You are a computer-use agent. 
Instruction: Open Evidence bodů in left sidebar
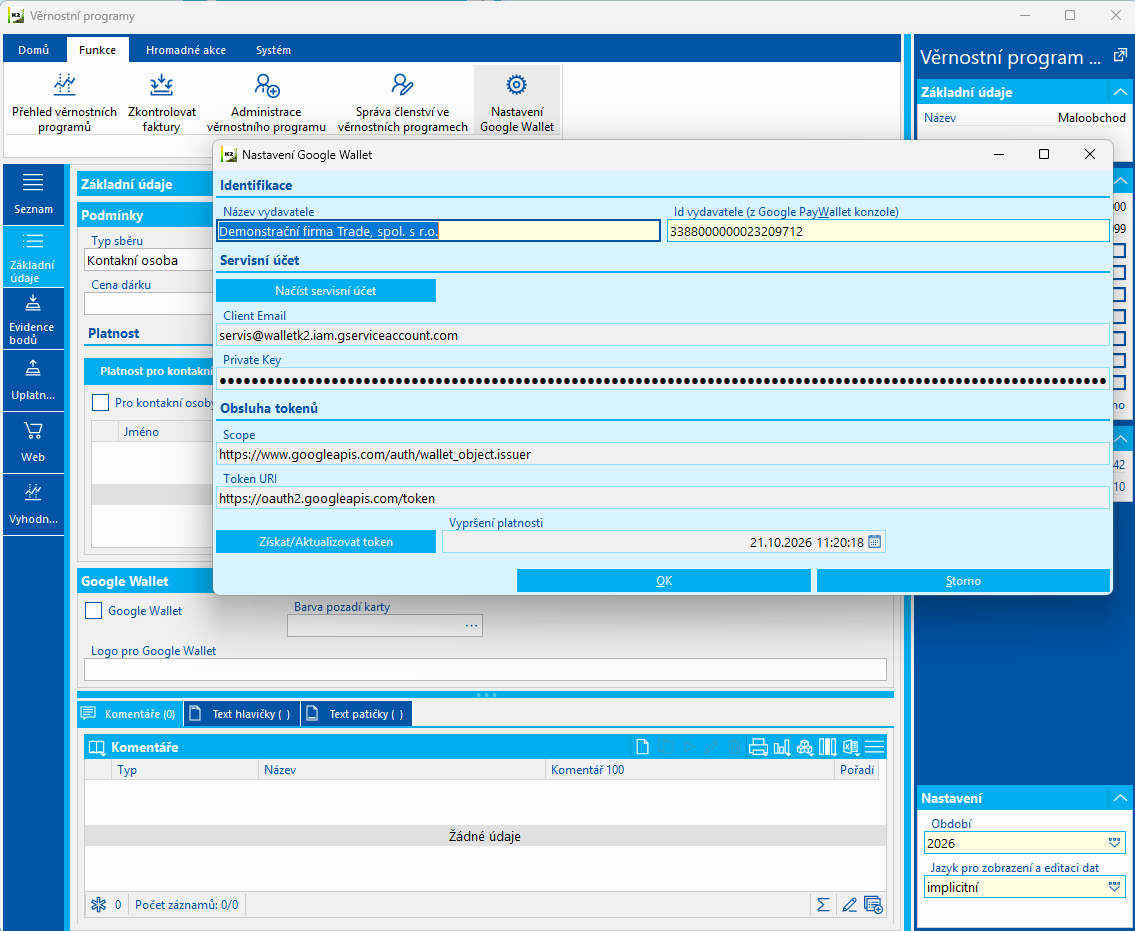tap(33, 319)
